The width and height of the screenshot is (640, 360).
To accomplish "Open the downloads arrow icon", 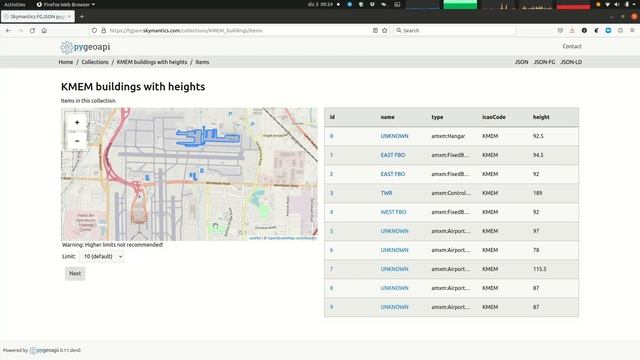I will (572, 31).
